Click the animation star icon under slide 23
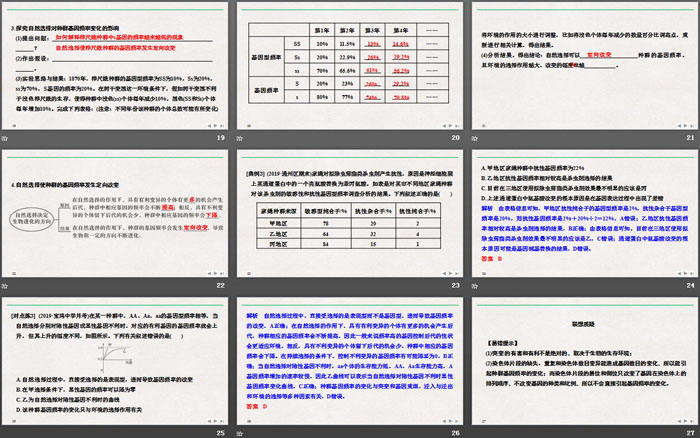The height and width of the screenshot is (438, 700). tap(239, 285)
